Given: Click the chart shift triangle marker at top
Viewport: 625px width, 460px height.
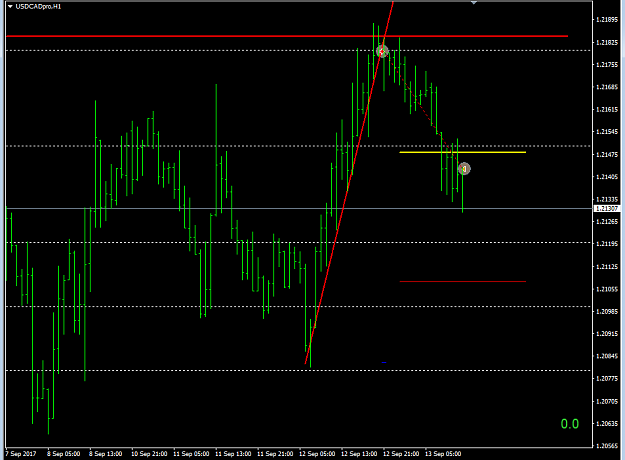Looking at the screenshot, I should click(474, 2).
